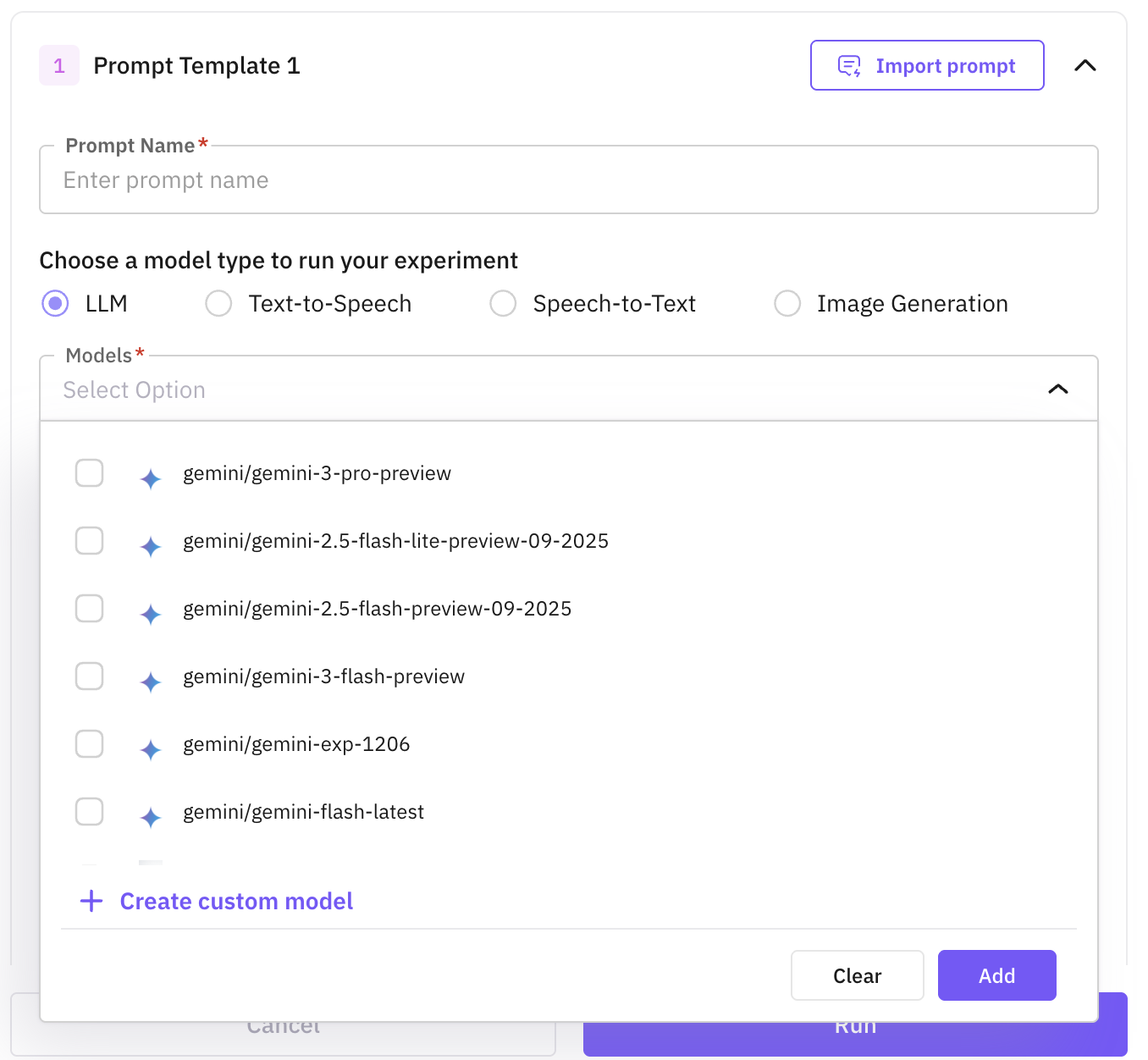Click Gemini icon next to gemini-3-flash-preview
Screen dimensions: 1148x1060
(151, 682)
